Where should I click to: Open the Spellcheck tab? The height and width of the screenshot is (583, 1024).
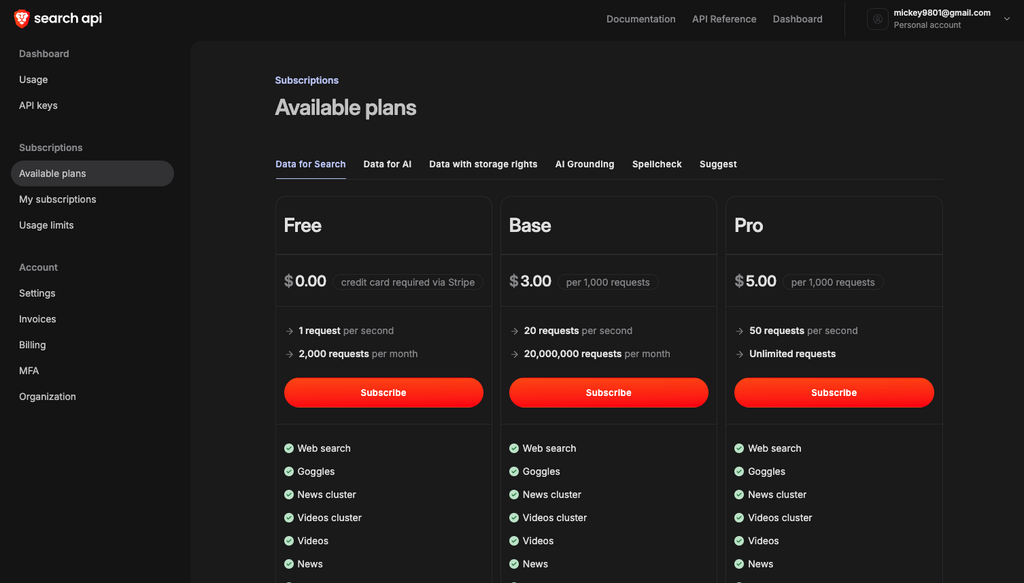tap(656, 164)
